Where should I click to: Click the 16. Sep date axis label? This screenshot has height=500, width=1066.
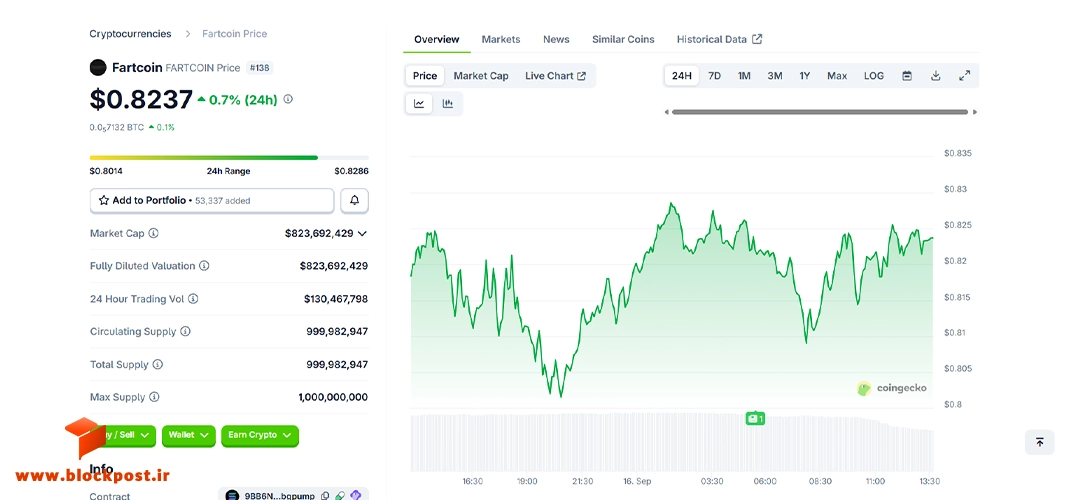click(637, 481)
